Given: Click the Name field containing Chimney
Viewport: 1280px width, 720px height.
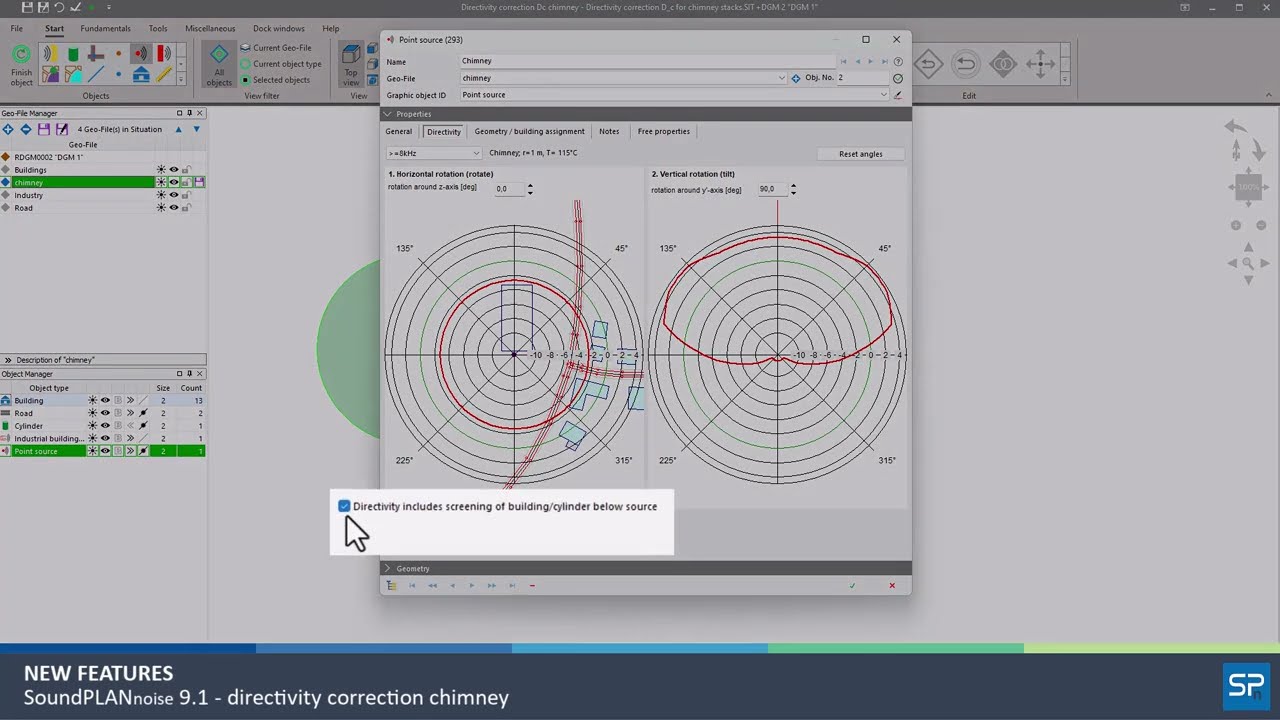Looking at the screenshot, I should pyautogui.click(x=648, y=61).
